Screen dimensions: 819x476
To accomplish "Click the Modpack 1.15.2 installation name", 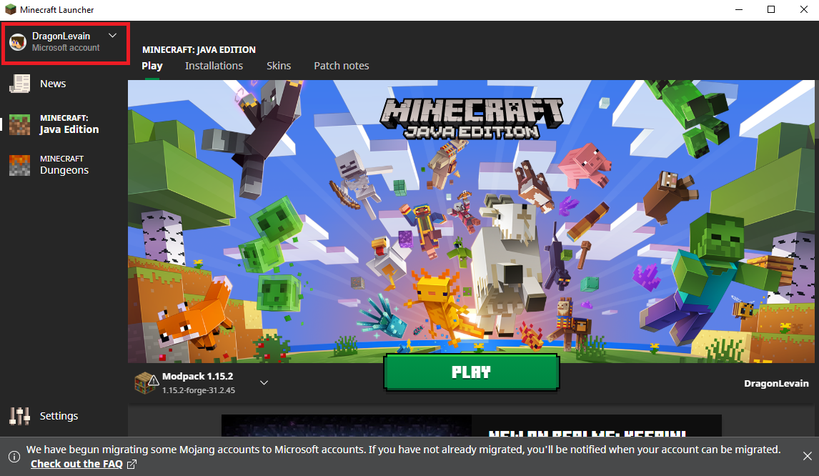I will click(197, 376).
